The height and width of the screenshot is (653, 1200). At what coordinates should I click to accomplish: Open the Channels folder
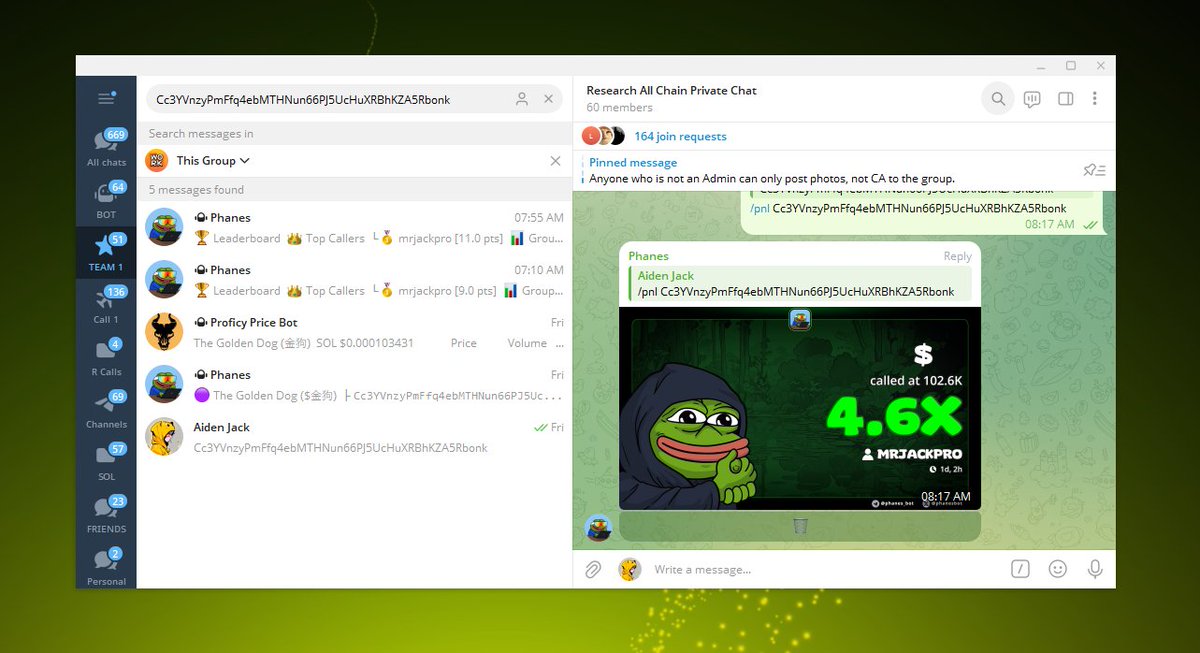click(x=106, y=410)
